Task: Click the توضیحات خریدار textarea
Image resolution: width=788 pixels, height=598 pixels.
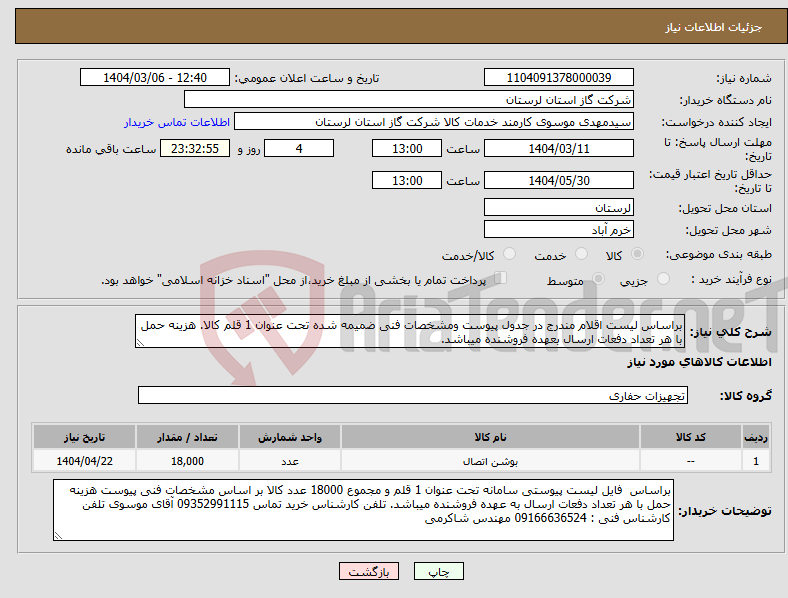Action: (363, 510)
